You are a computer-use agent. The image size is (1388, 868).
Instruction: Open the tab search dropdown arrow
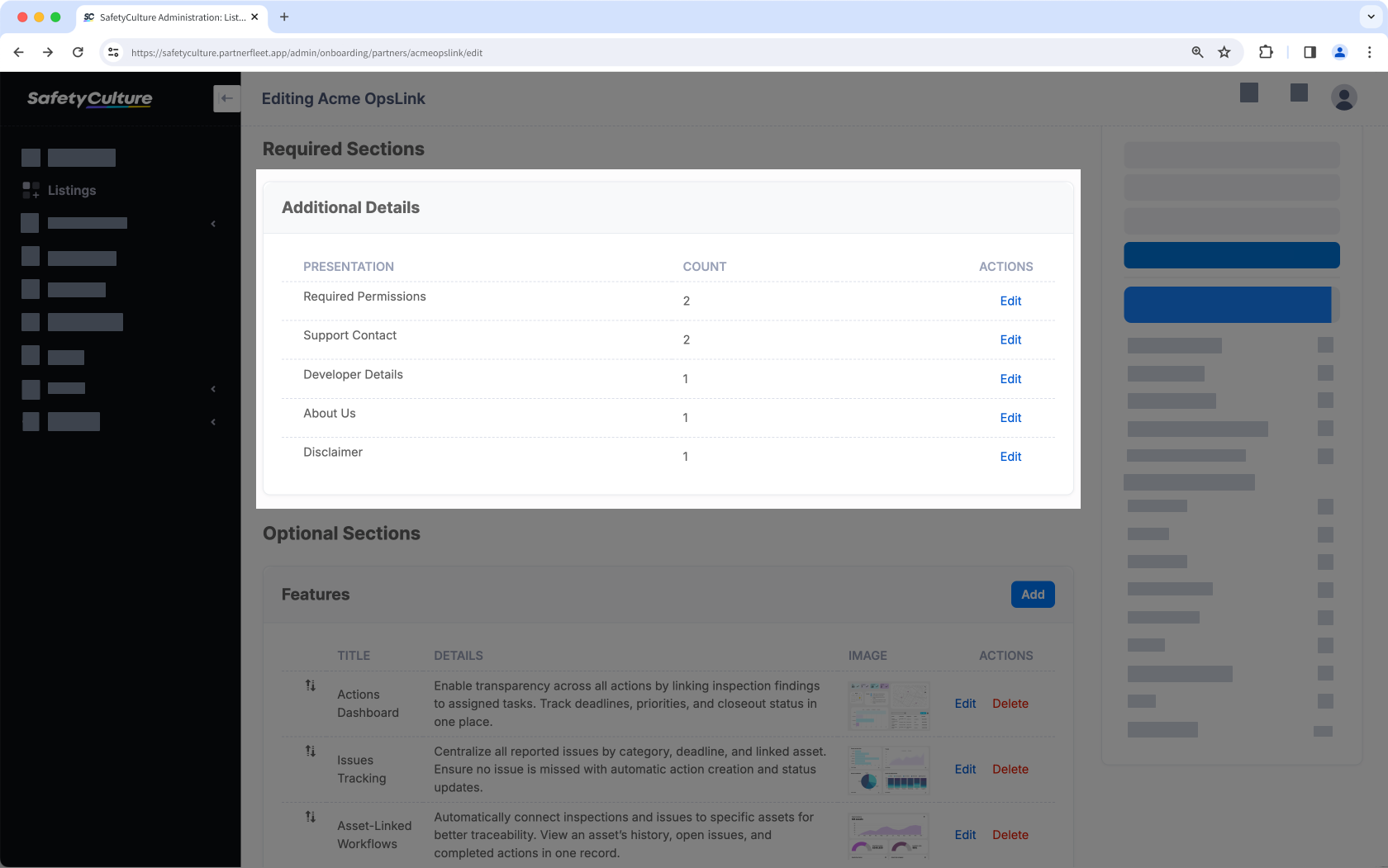(1371, 17)
